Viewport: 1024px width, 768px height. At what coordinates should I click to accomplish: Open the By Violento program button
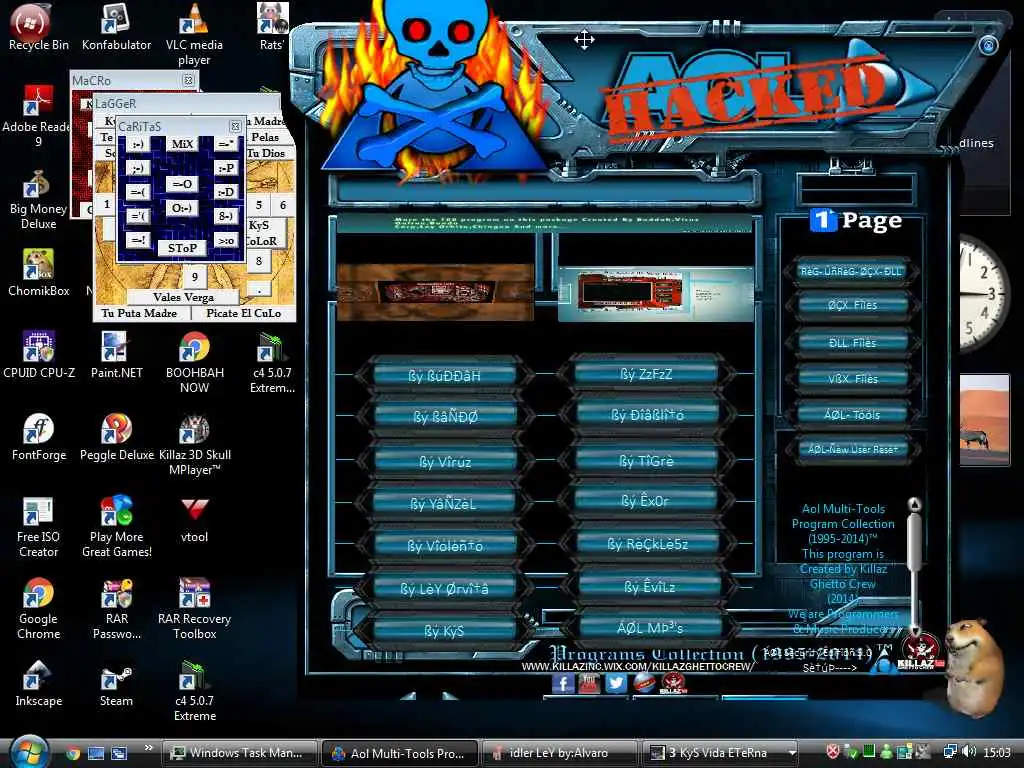445,545
